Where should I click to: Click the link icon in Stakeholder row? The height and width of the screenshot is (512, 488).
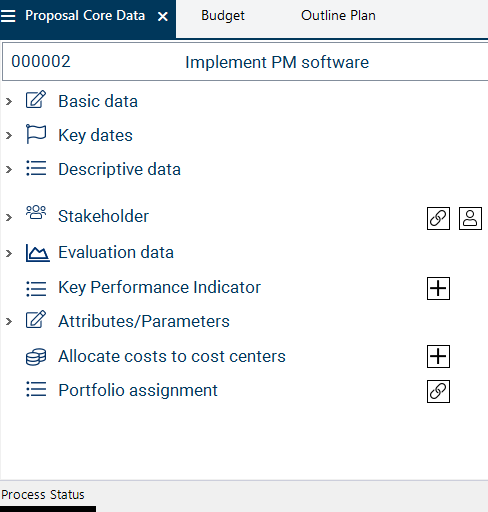click(438, 218)
